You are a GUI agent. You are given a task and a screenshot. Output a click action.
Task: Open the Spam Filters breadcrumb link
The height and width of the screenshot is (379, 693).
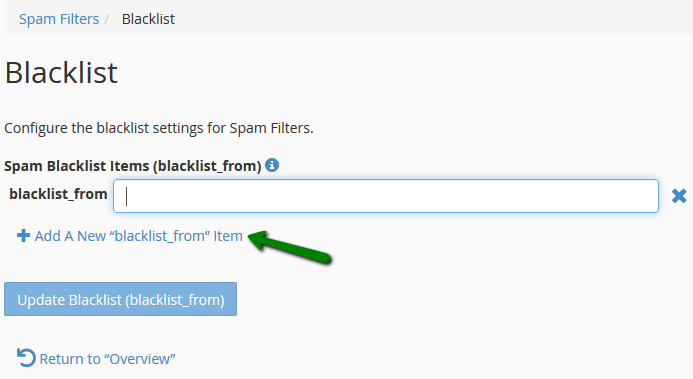59,19
